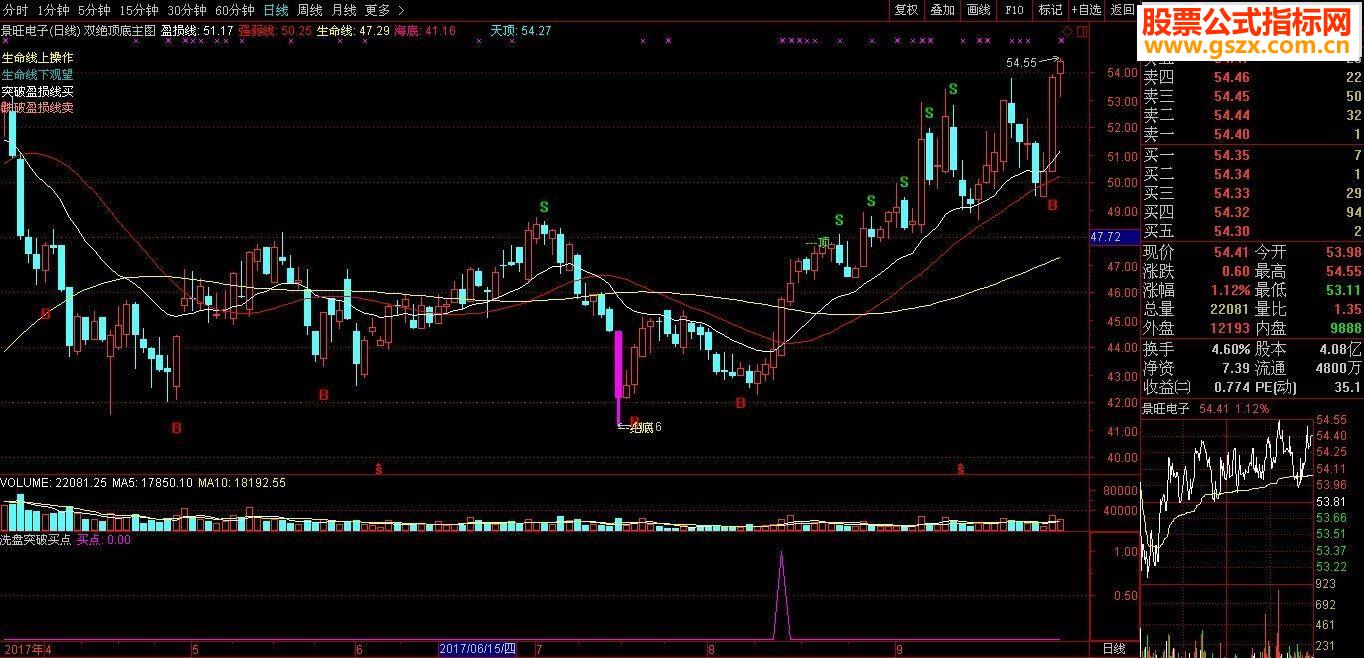
Task: Click the MA10: 18192.55 volume label
Action: click(241, 482)
